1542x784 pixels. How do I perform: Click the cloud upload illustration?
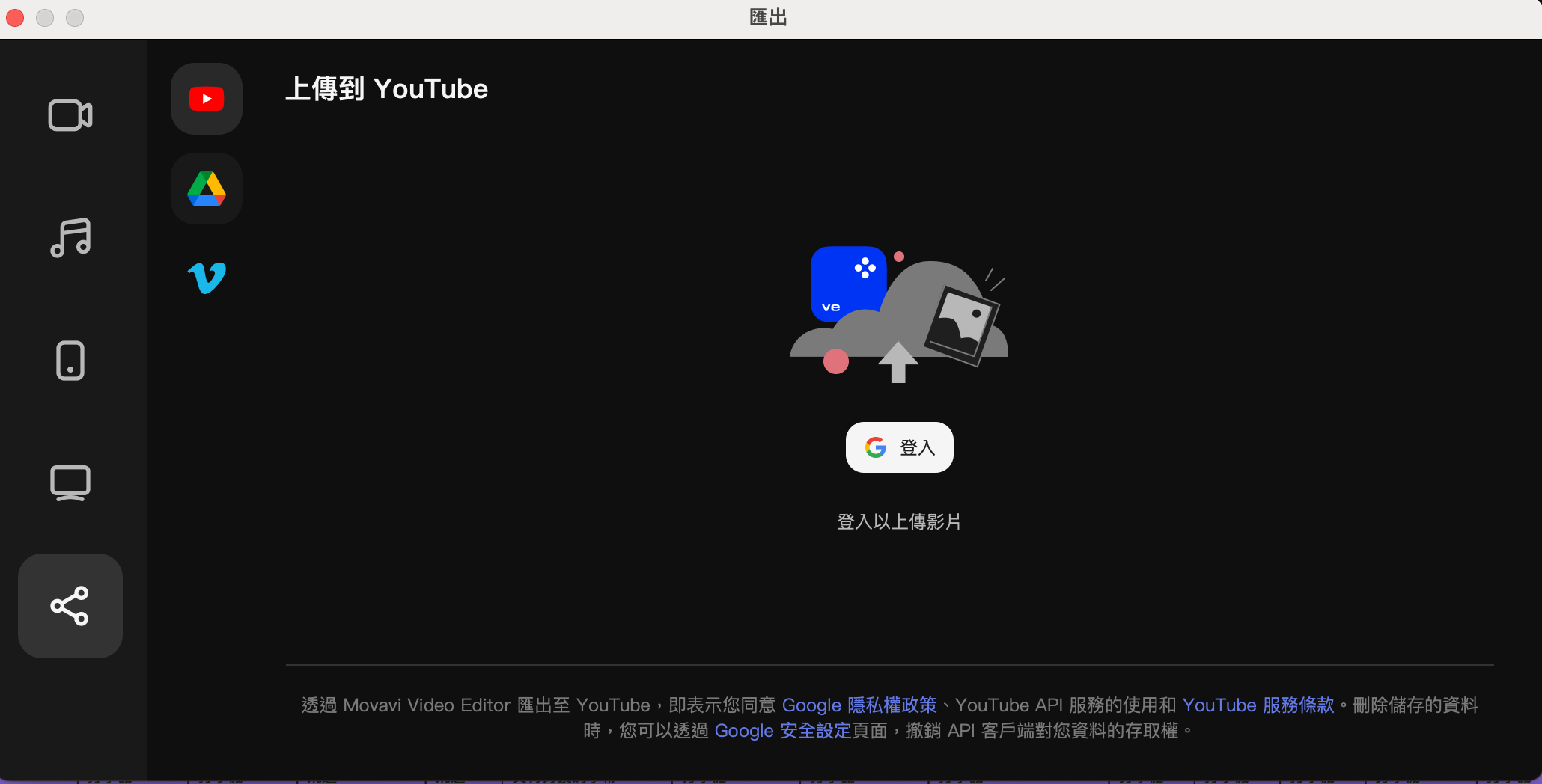click(x=899, y=314)
